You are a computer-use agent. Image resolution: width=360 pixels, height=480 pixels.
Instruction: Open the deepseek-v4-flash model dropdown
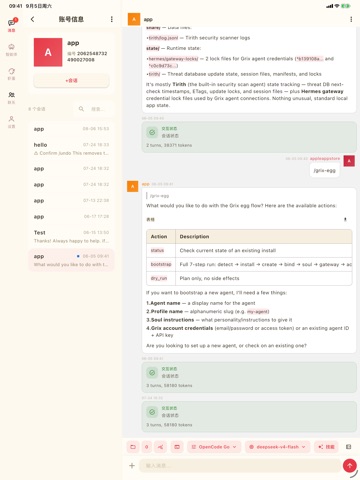(x=277, y=447)
